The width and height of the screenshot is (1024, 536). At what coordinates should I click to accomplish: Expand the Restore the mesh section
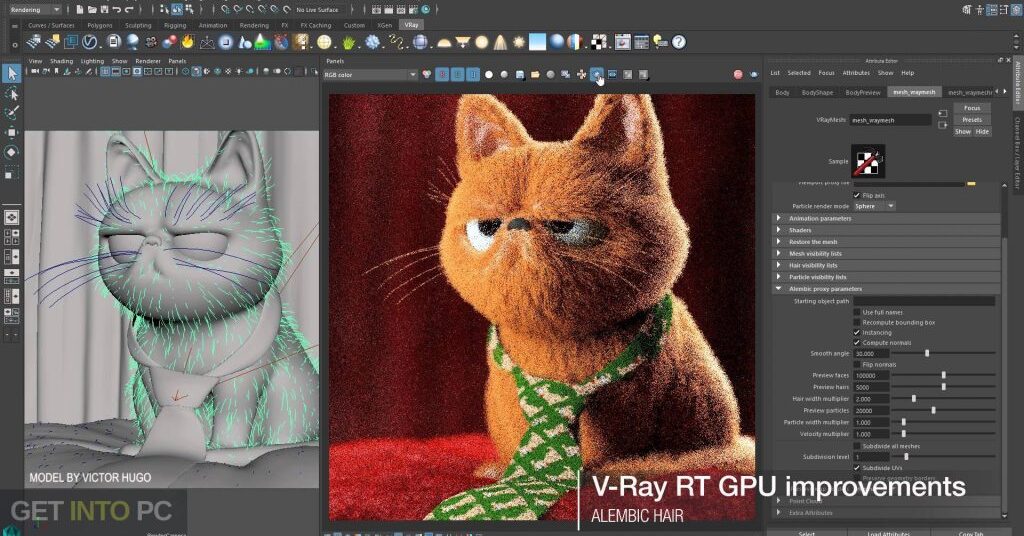click(x=886, y=242)
